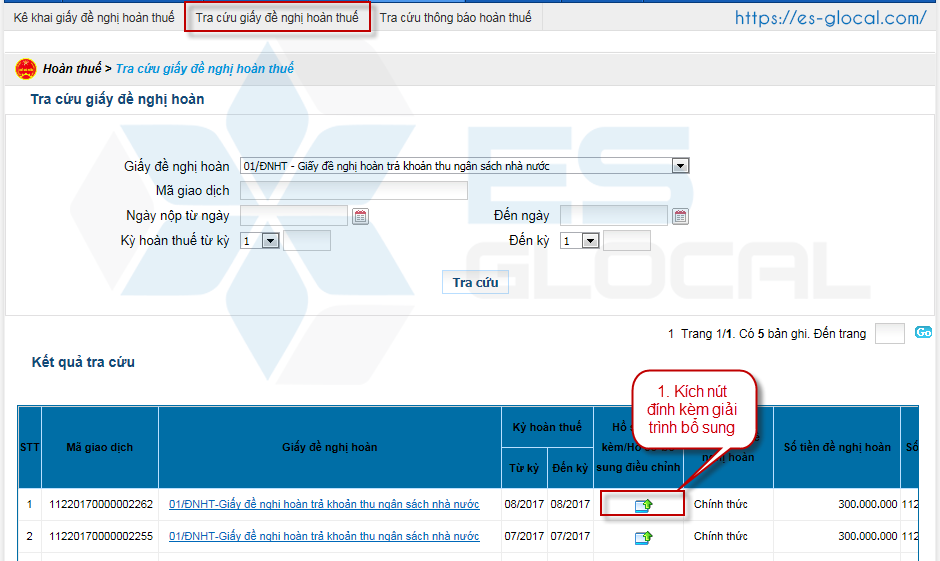Click 'Chính thức' status in row 2

click(721, 536)
